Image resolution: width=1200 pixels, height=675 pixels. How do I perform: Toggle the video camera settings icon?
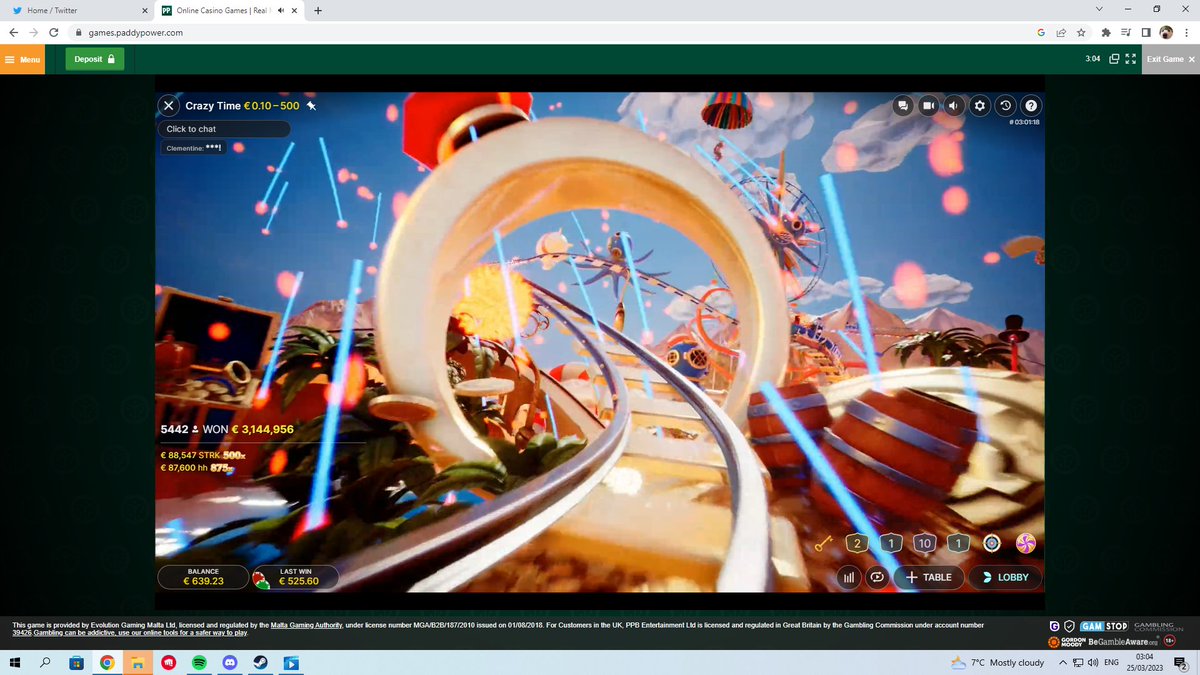point(929,105)
